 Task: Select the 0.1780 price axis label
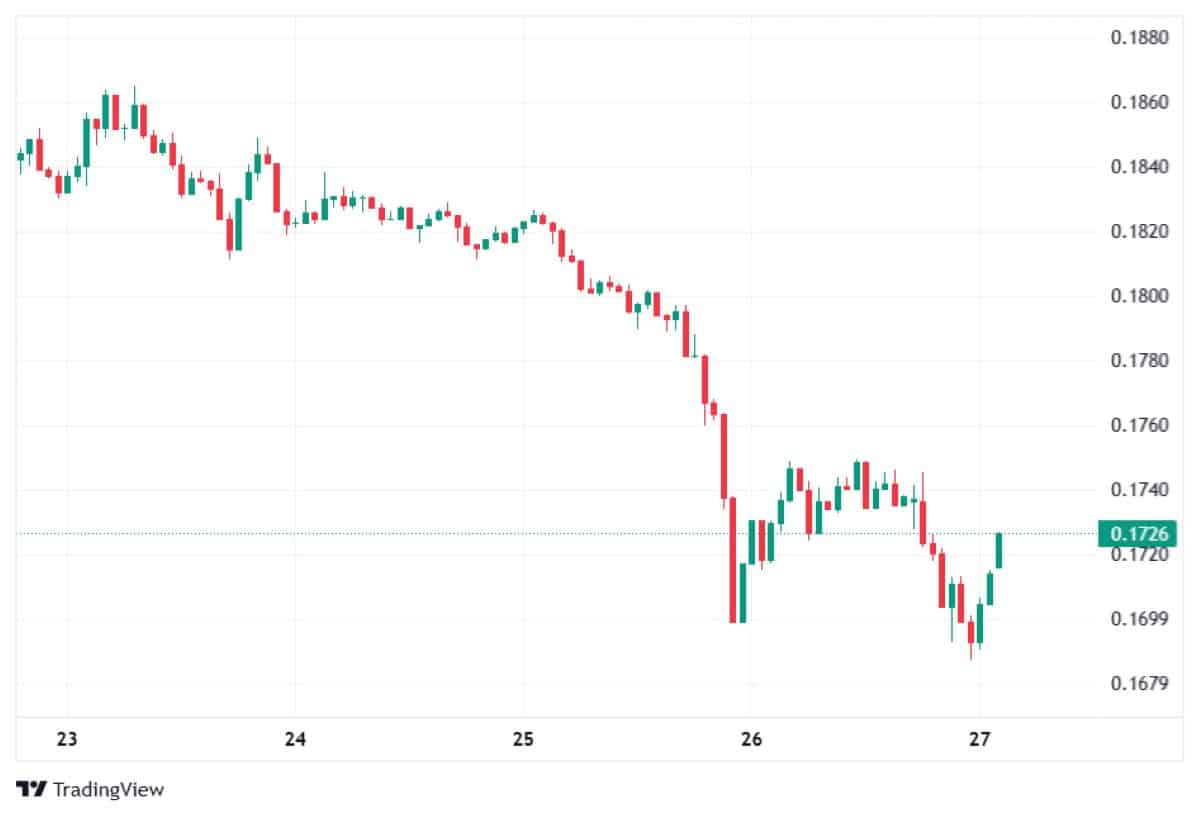click(x=1140, y=360)
